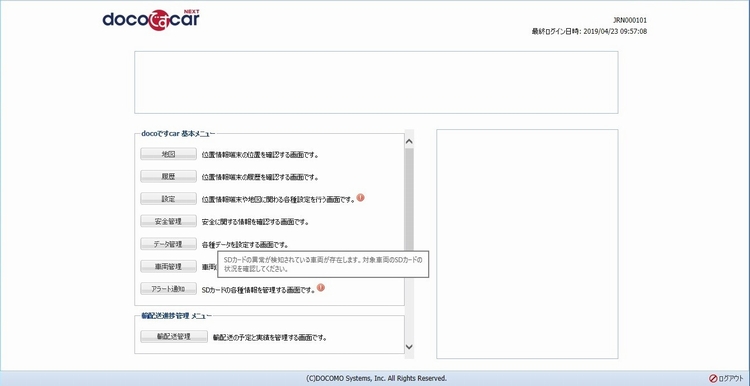Open the 履歴 history screen
This screenshot has width=750, height=386.
168,176
